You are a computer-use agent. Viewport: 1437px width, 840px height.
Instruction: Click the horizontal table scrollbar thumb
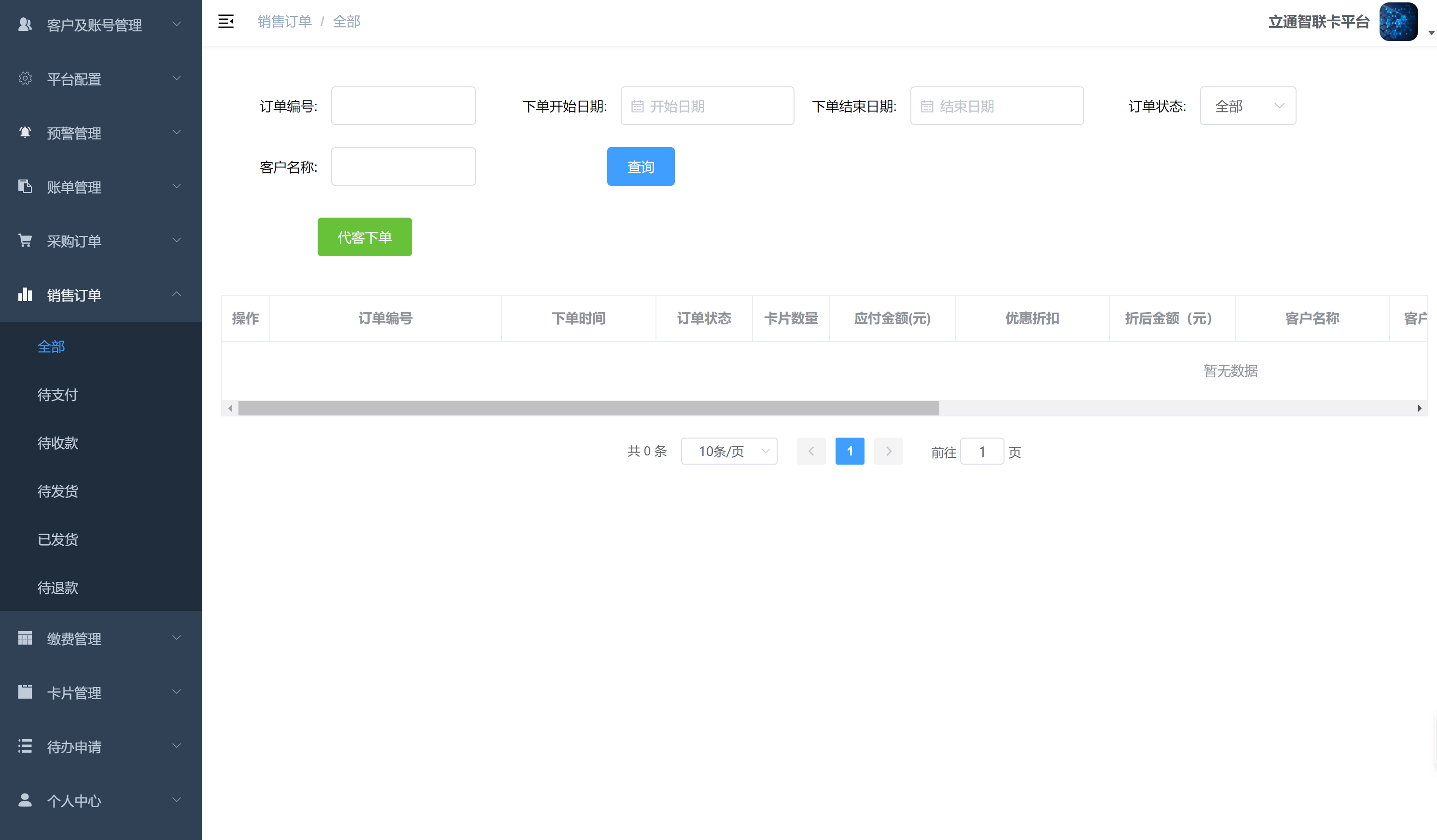tap(588, 408)
